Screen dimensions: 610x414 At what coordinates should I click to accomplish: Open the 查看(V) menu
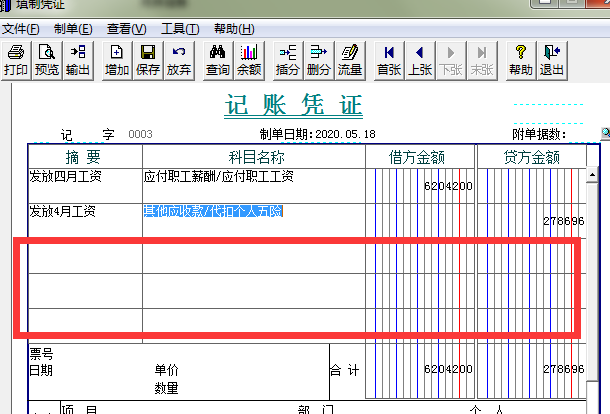pos(126,29)
